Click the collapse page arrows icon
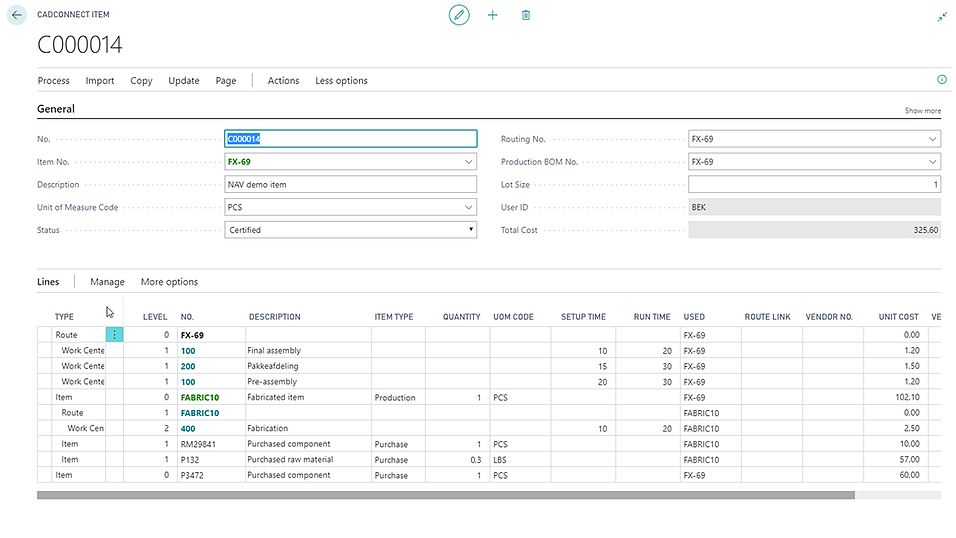The height and width of the screenshot is (538, 956). (x=941, y=17)
